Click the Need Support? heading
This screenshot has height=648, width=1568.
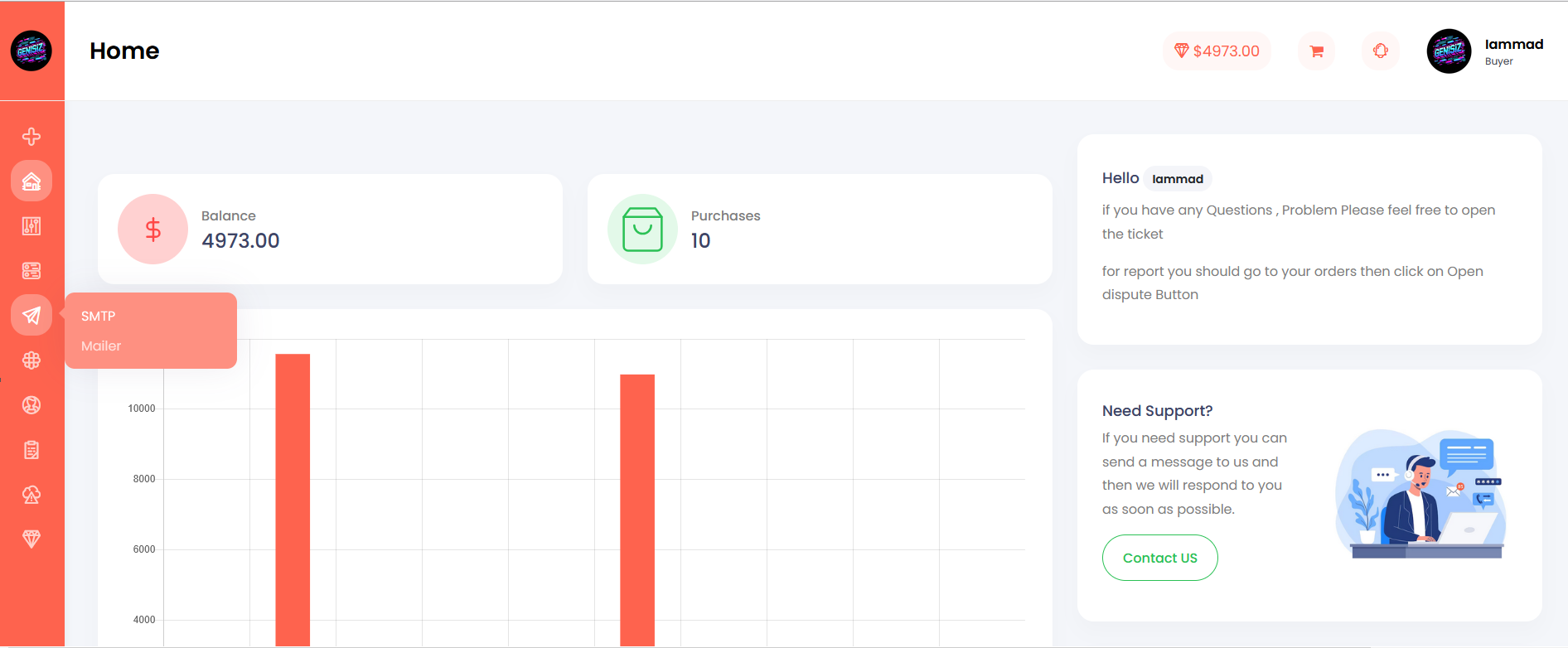1157,411
